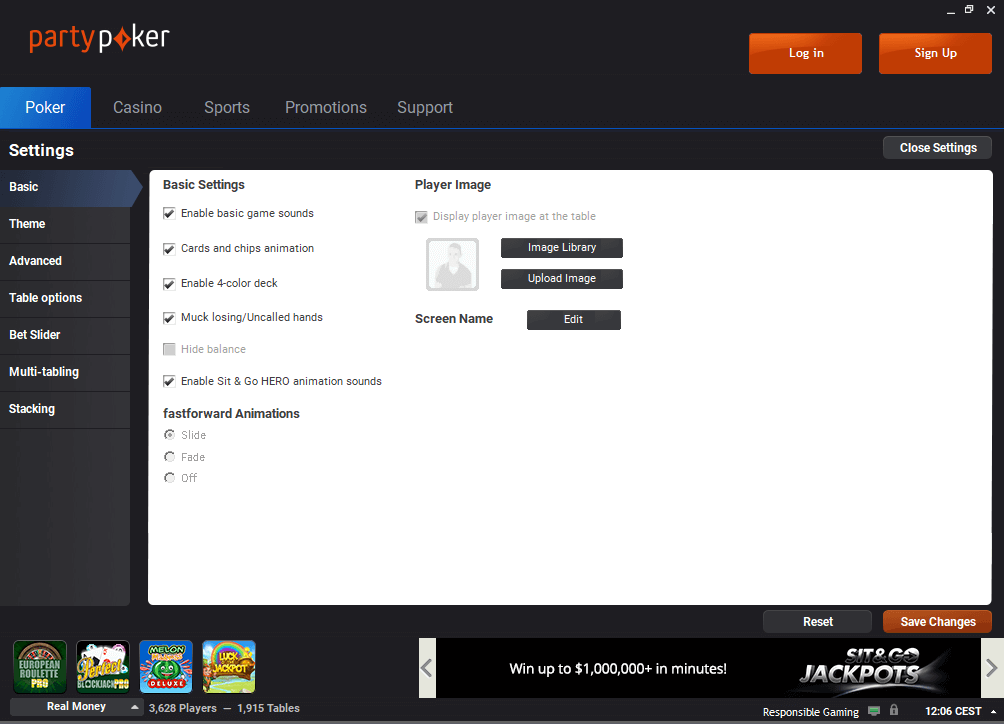
Task: Click Save Changes button
Action: click(x=937, y=622)
